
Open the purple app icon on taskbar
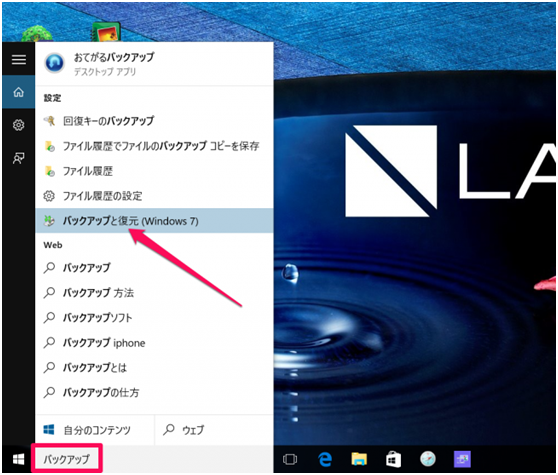click(x=462, y=459)
